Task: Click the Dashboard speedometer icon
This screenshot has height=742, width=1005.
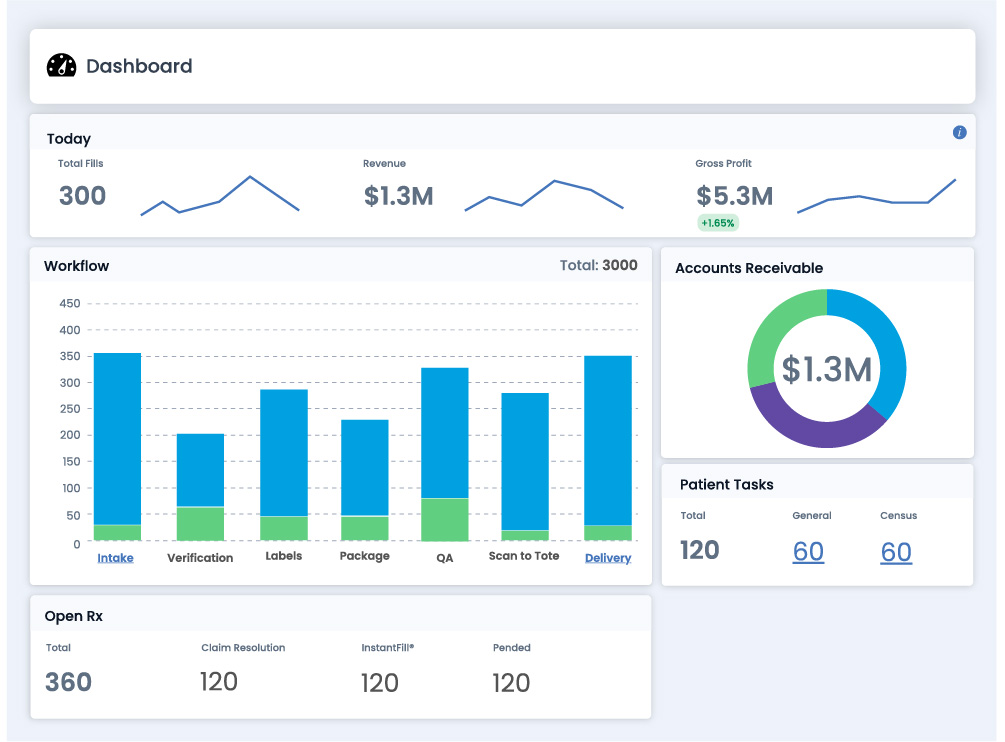Action: tap(61, 66)
